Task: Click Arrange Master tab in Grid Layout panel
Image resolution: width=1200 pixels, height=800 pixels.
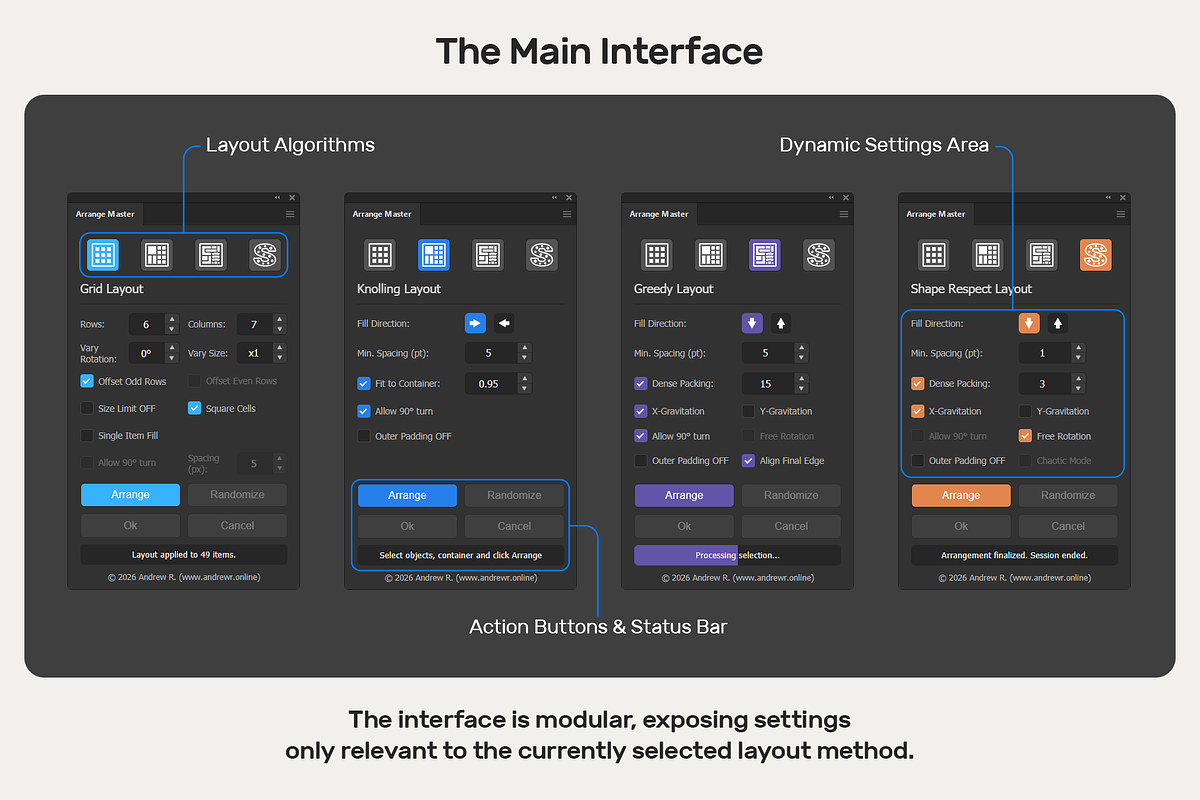Action: [105, 214]
